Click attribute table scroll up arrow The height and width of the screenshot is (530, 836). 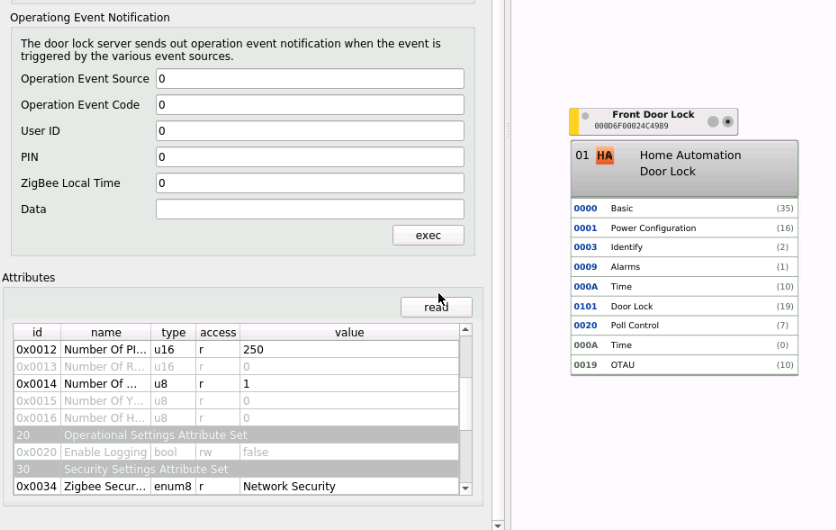465,330
